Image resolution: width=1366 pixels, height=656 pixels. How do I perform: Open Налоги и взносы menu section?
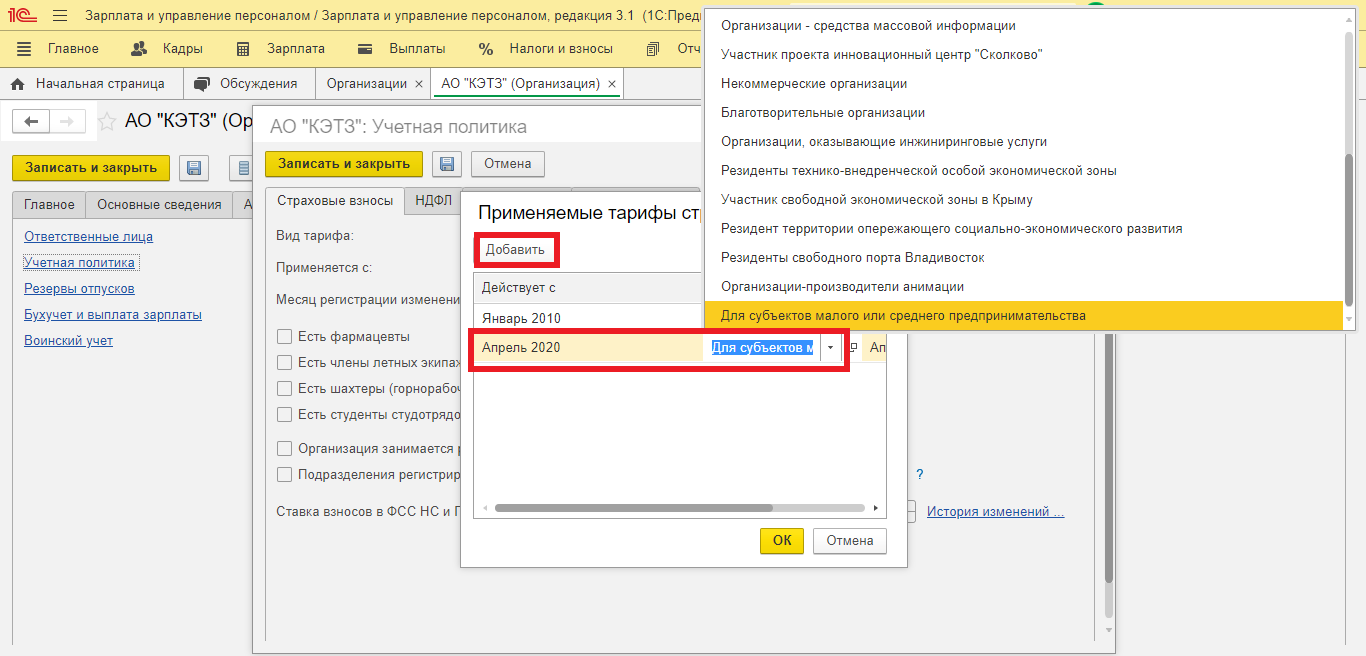(x=546, y=48)
